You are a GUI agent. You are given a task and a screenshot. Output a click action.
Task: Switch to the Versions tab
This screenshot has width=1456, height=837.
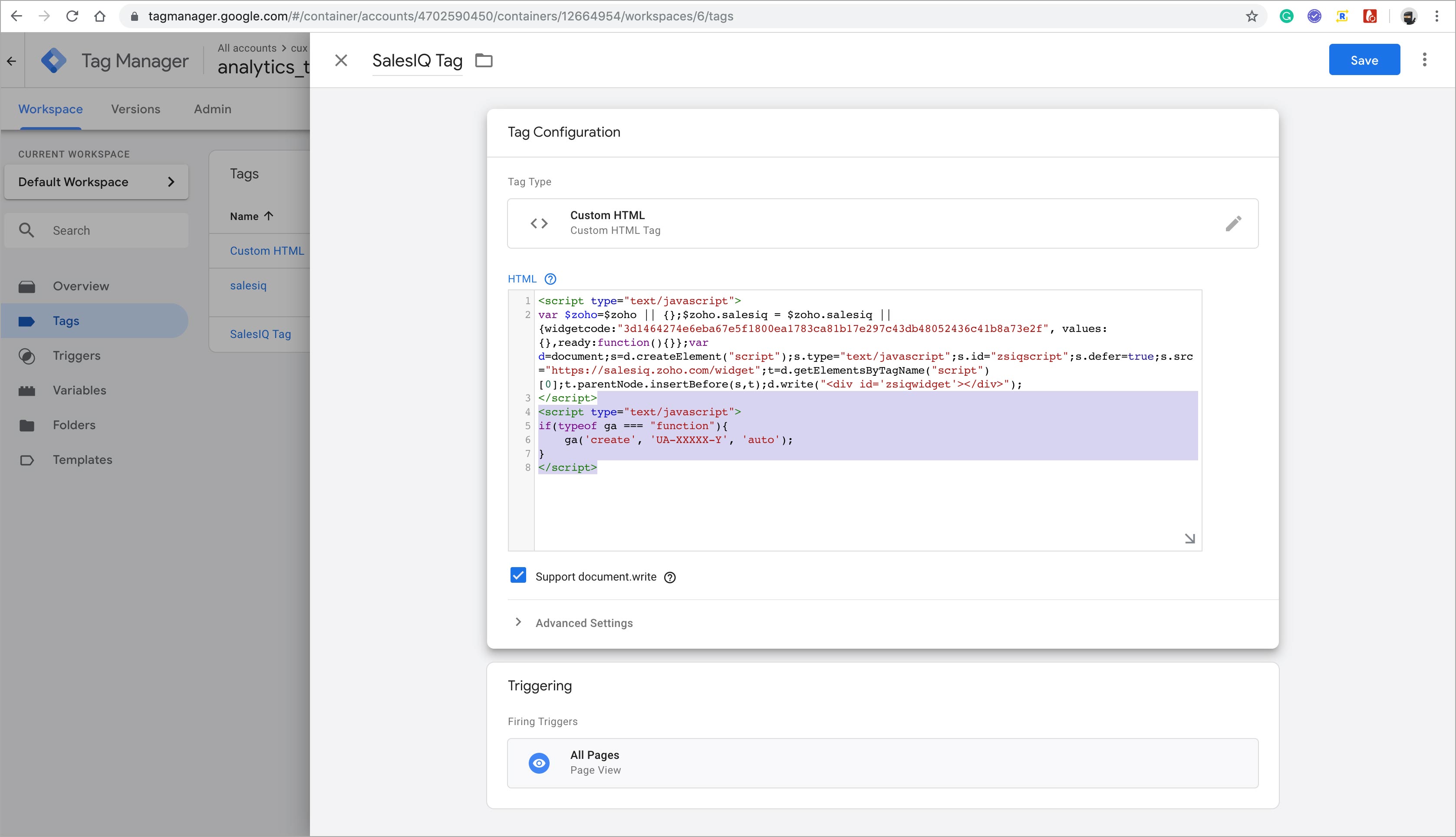pos(136,109)
